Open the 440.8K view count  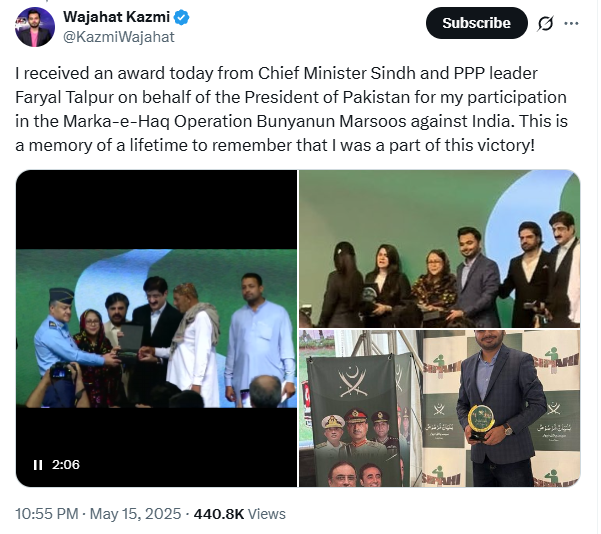coord(218,514)
